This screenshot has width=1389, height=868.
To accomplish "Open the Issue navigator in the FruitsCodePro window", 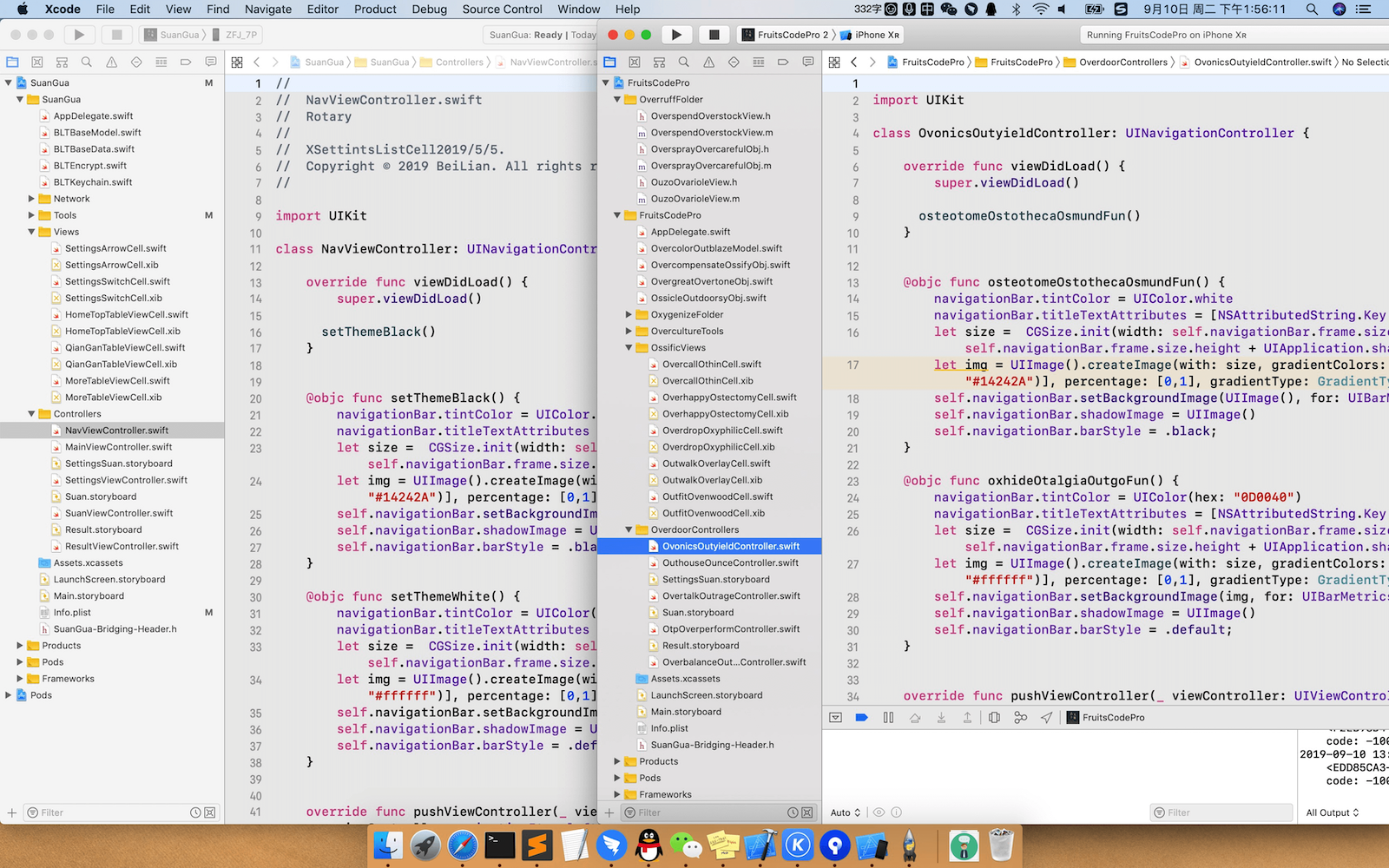I will 709,62.
